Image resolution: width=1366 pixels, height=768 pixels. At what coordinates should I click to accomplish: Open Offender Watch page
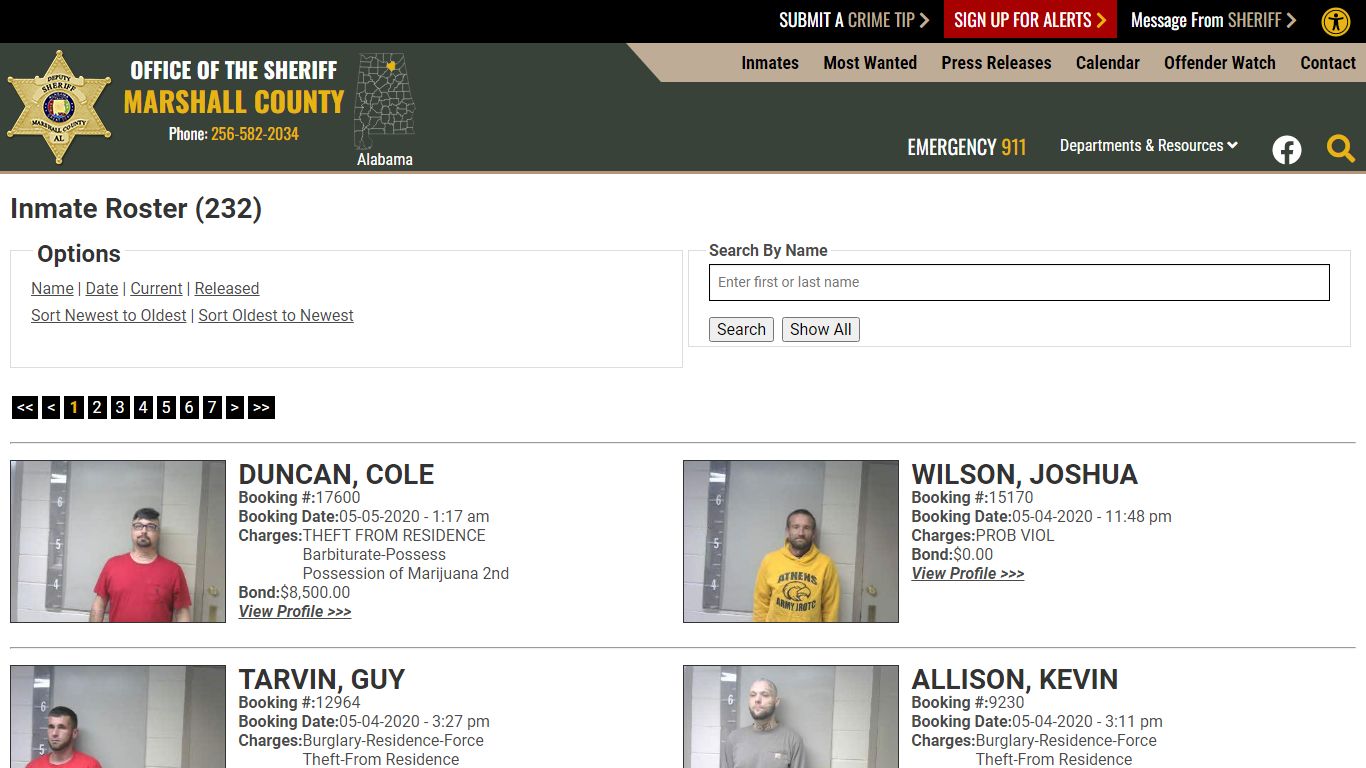point(1220,62)
